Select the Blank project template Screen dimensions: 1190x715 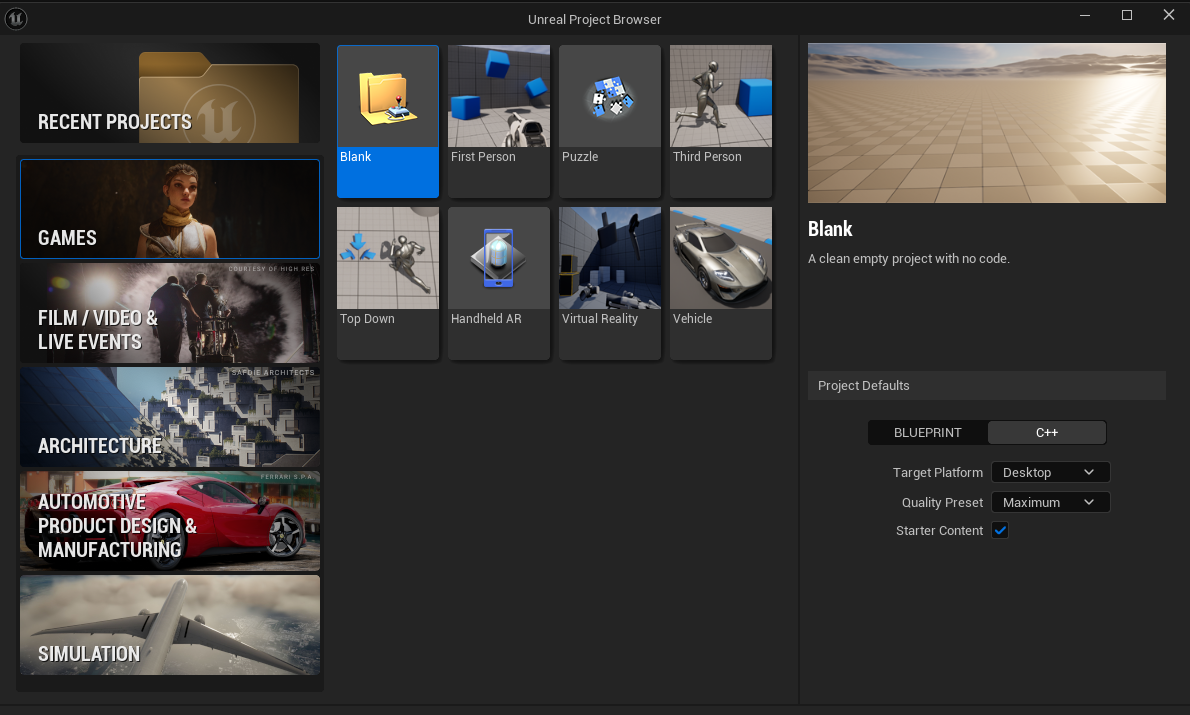(388, 121)
